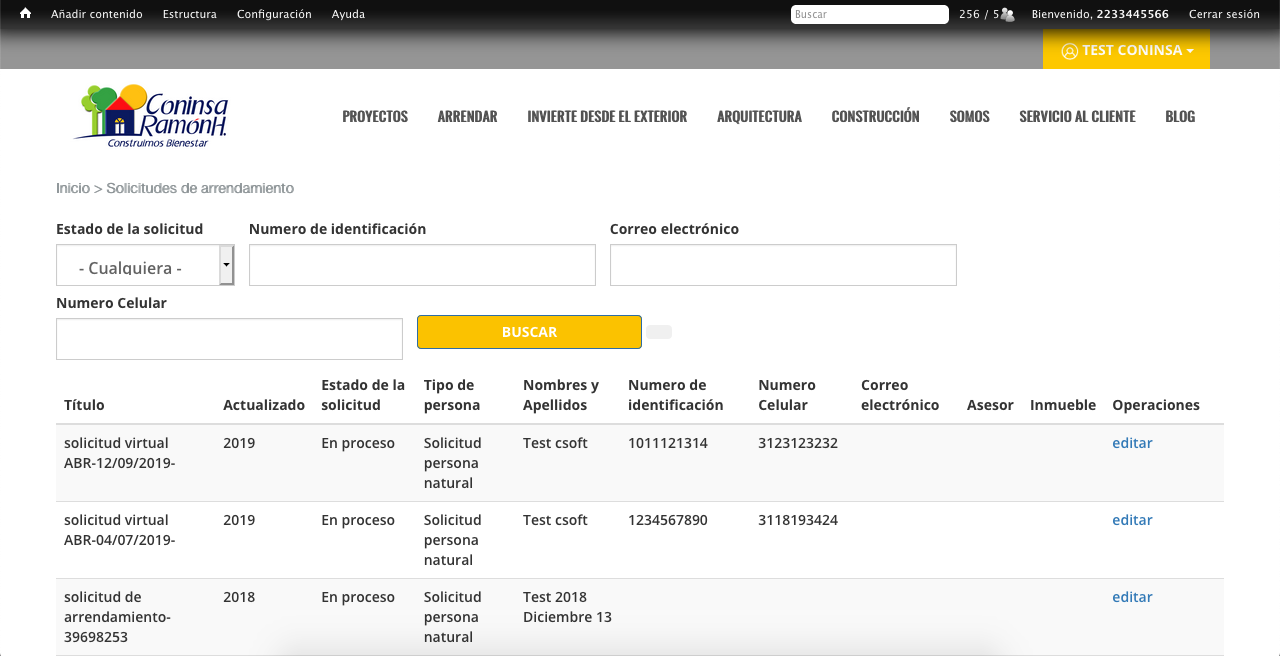The height and width of the screenshot is (656, 1280).
Task: Click editar for solicitud de arrendamiento-39698253
Action: [1132, 597]
